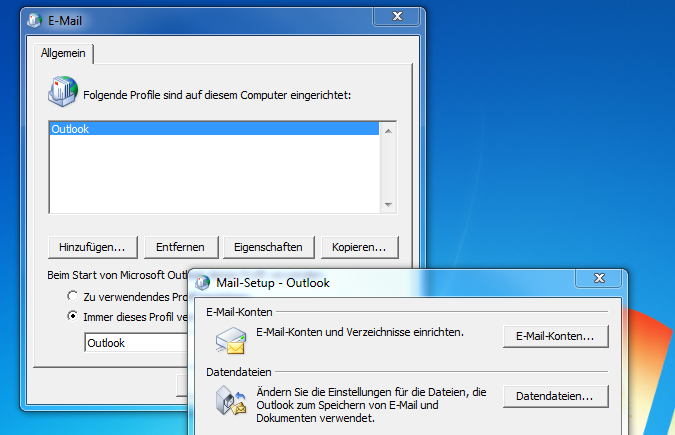Close the E-Mail window
Screen dimensions: 675x435
(x=396, y=16)
